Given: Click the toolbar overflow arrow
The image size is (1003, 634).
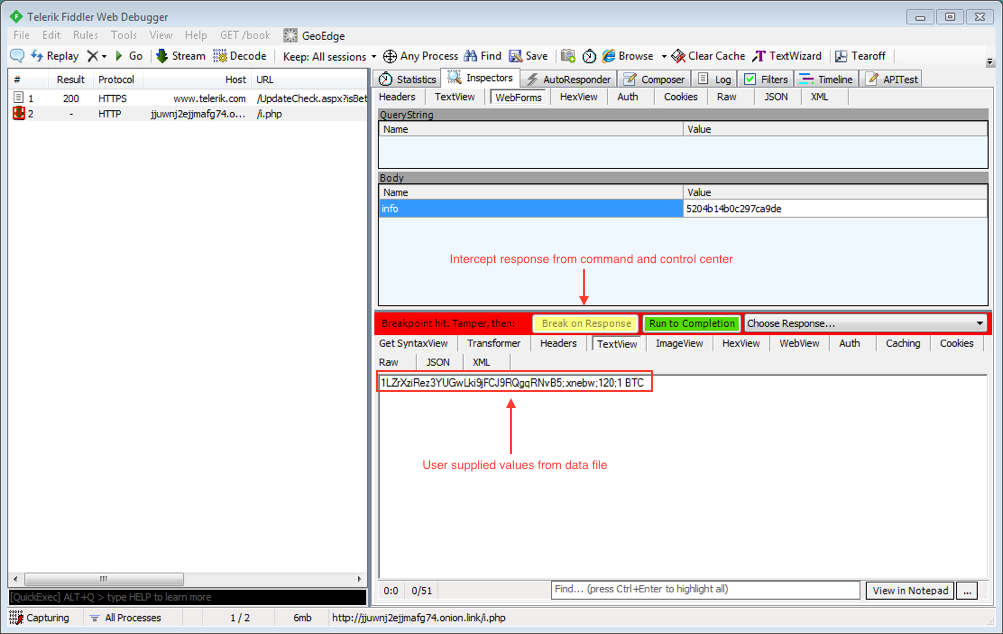Looking at the screenshot, I should point(990,62).
